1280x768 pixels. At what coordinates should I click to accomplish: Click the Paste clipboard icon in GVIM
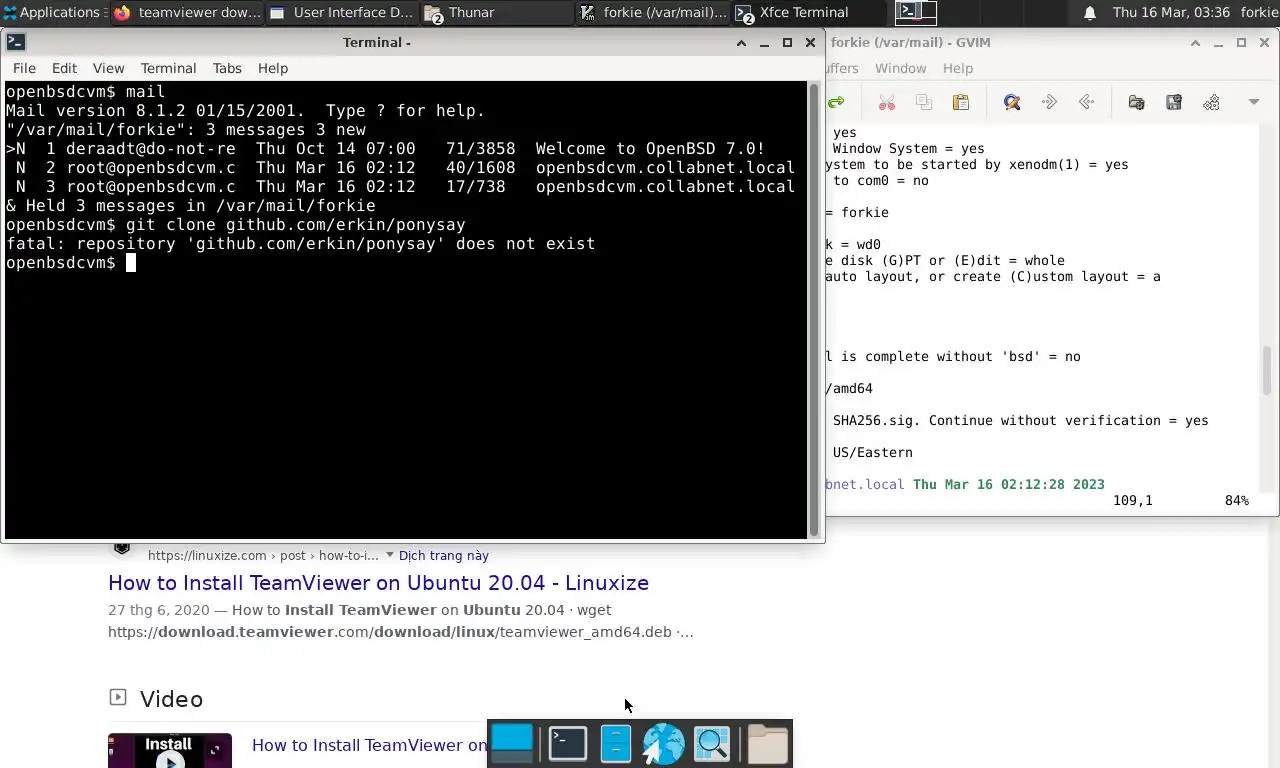click(961, 102)
